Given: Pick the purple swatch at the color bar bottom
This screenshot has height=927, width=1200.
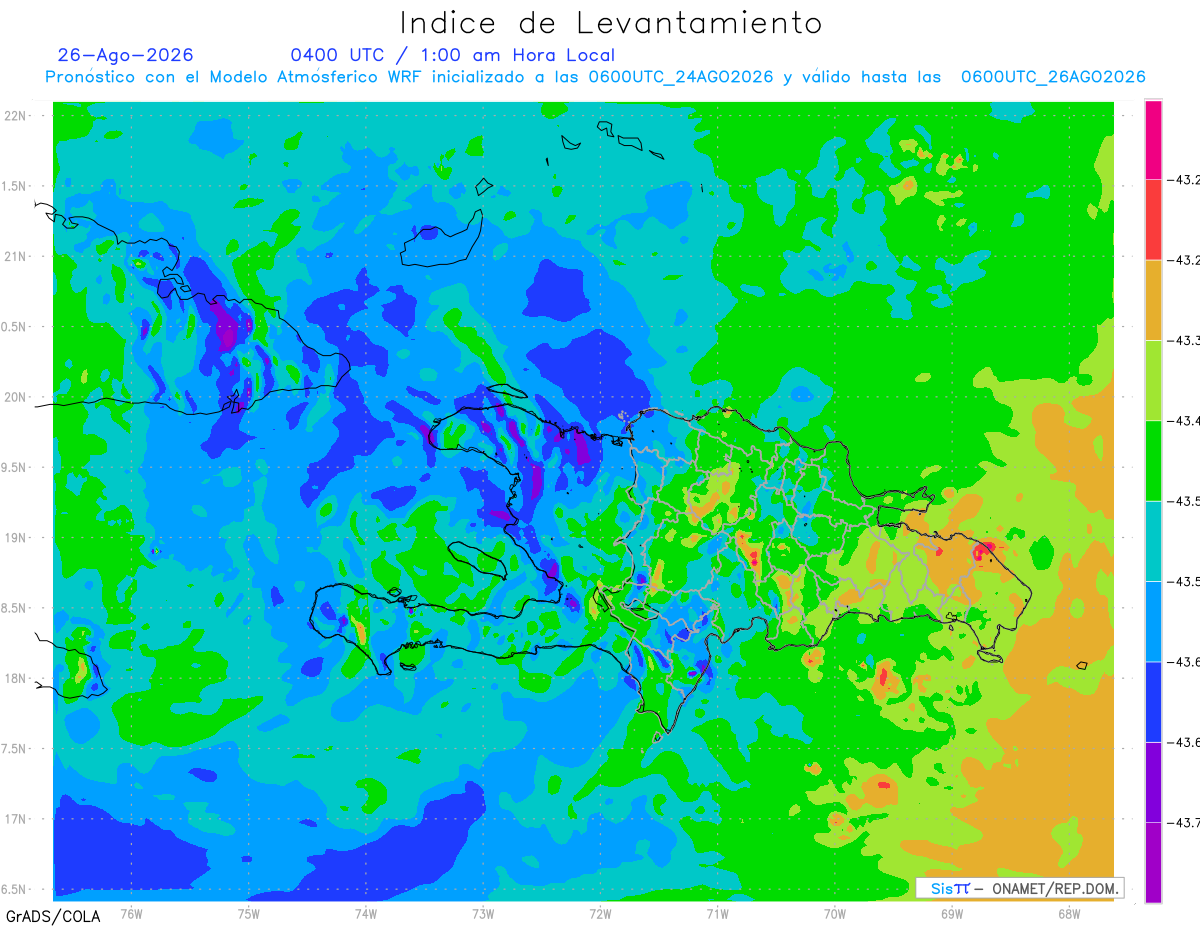Looking at the screenshot, I should 1153,862.
